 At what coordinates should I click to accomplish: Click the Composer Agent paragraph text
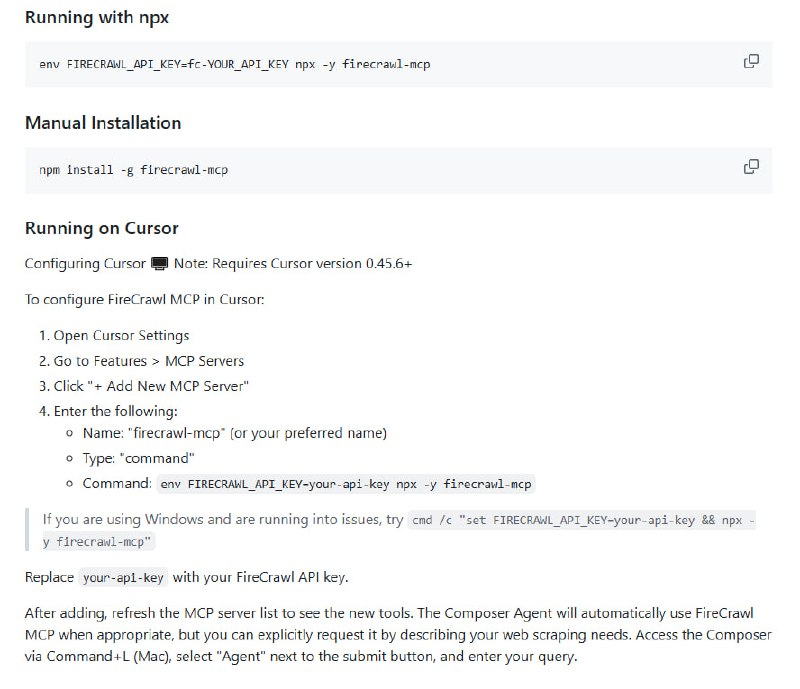400,634
